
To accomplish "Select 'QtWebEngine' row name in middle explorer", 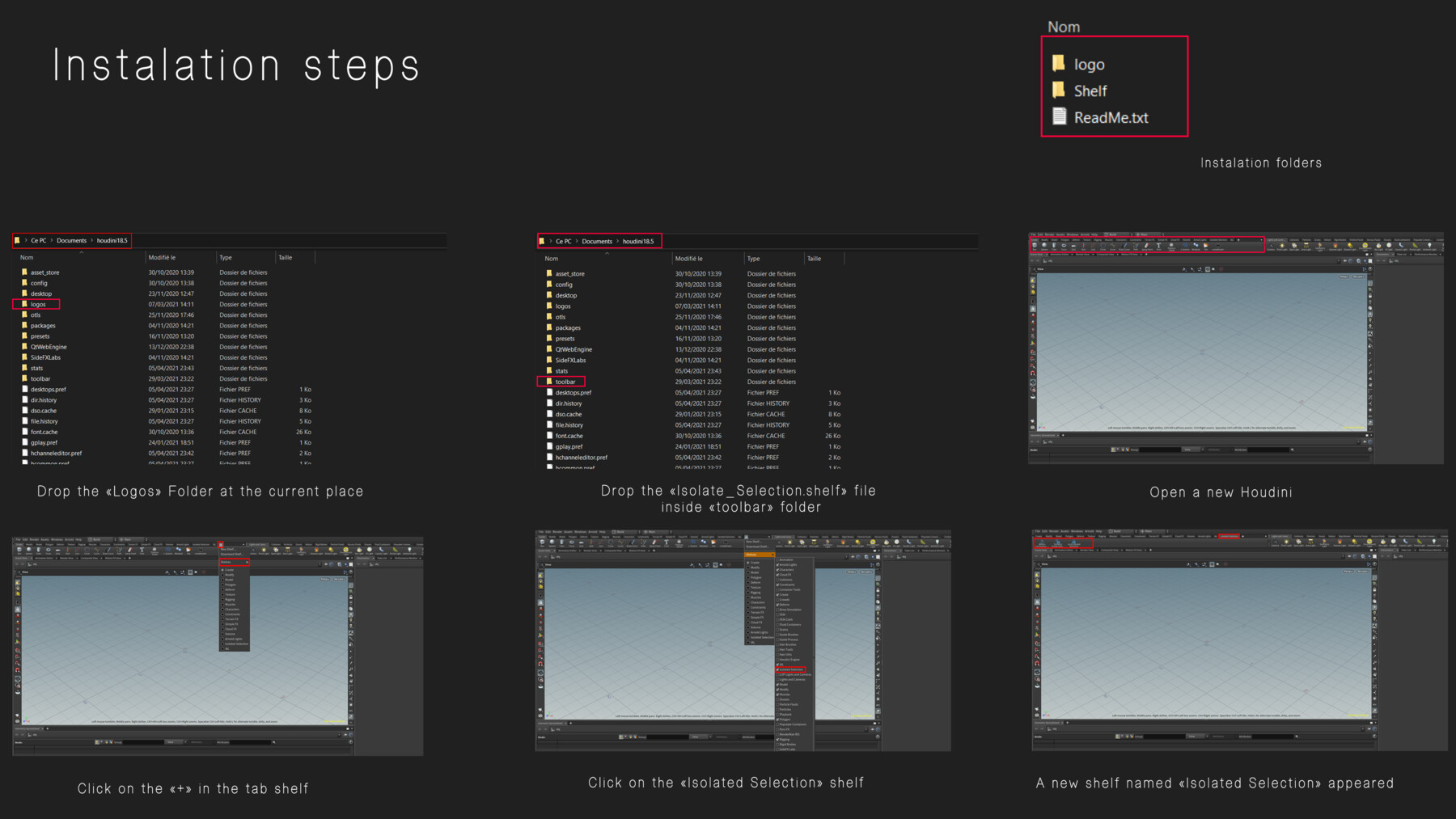I will (574, 349).
